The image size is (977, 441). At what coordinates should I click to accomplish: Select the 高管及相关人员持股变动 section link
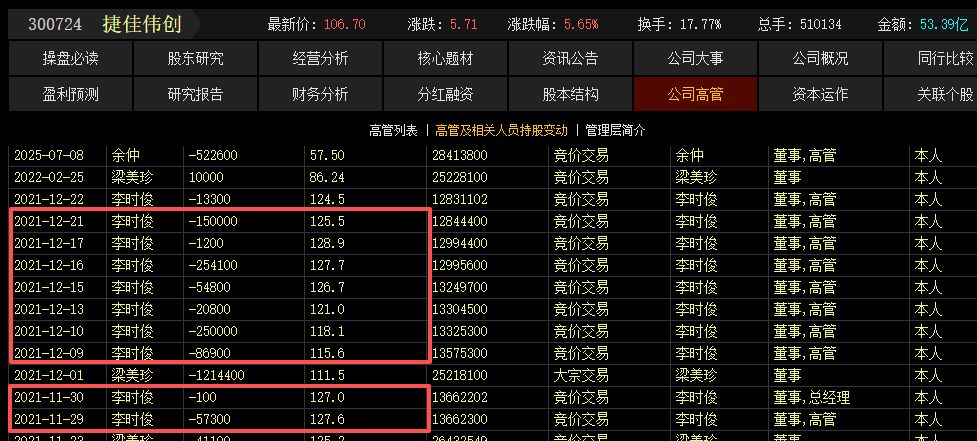tap(501, 130)
